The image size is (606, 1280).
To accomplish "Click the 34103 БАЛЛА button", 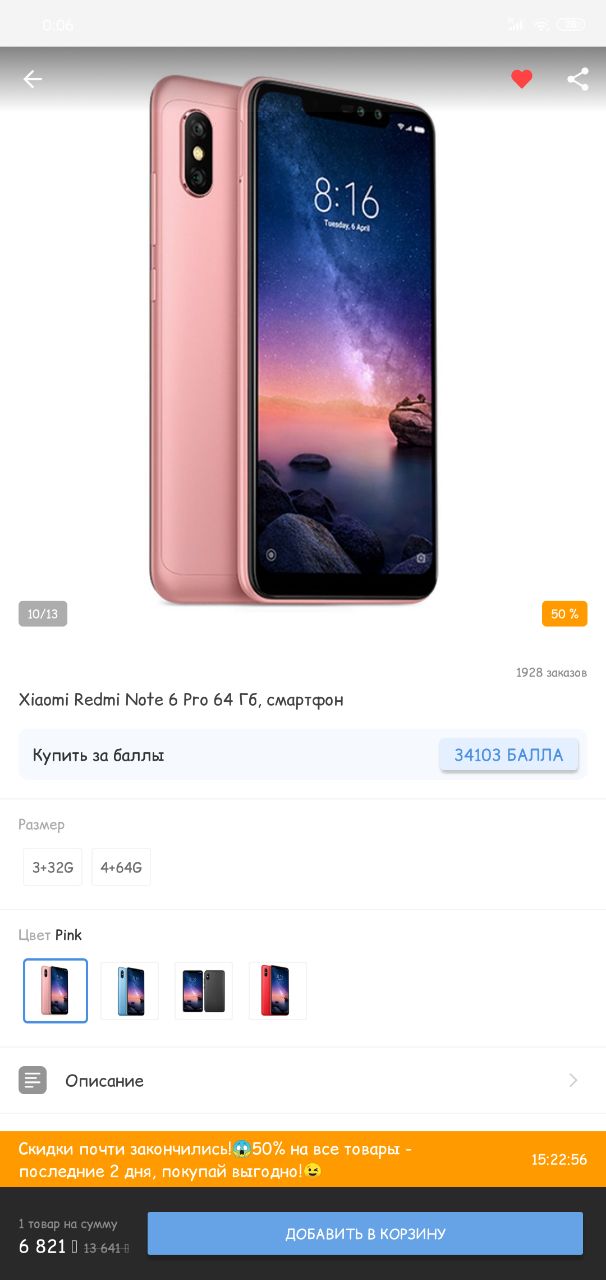I will click(509, 755).
